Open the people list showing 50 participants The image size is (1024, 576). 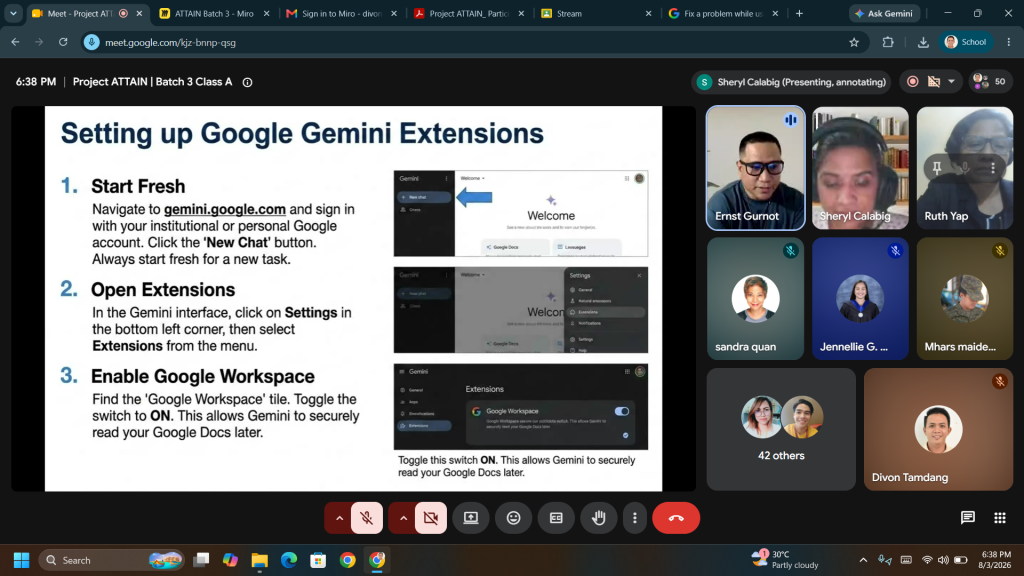pos(990,82)
